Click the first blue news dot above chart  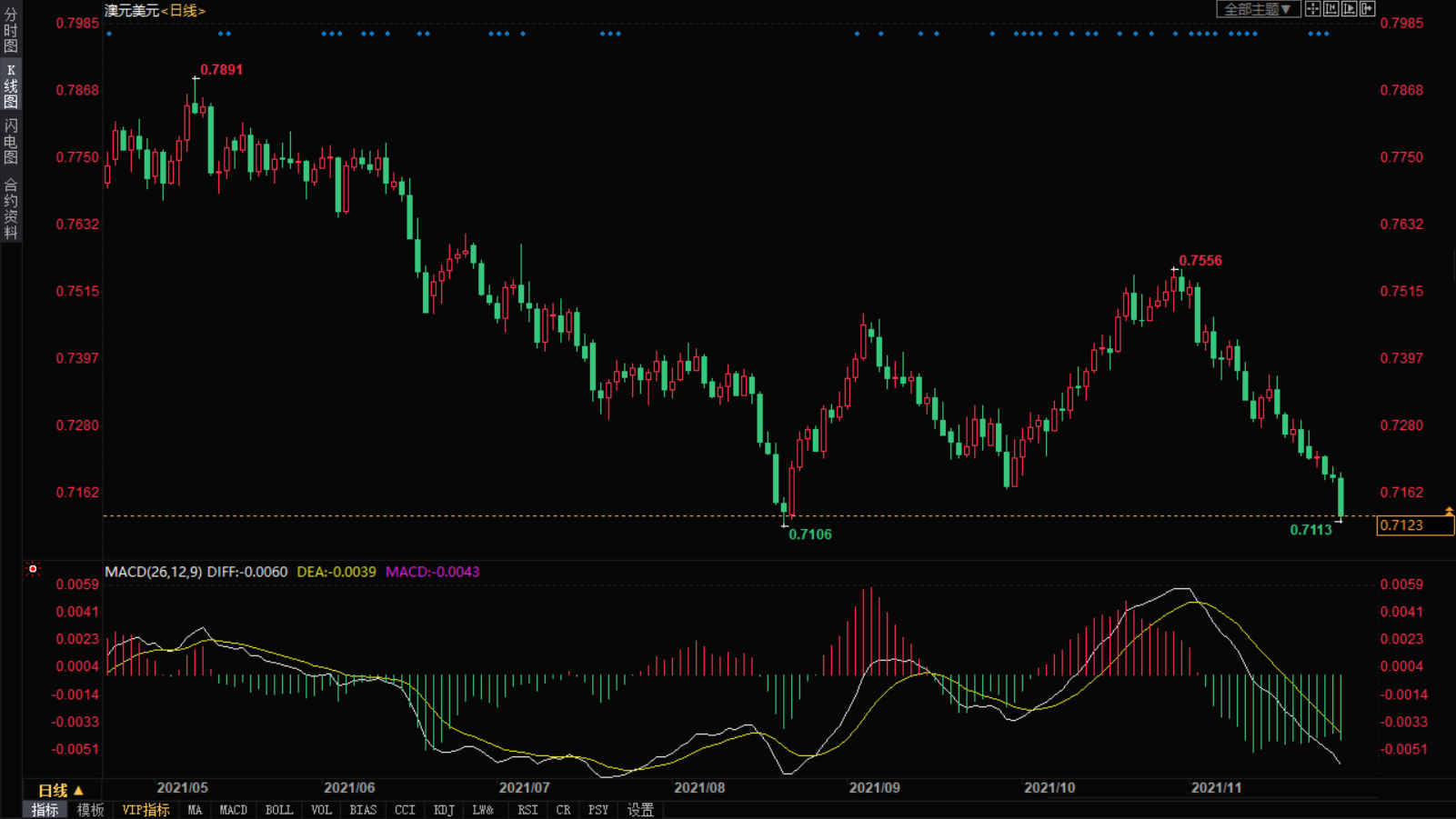tap(109, 34)
